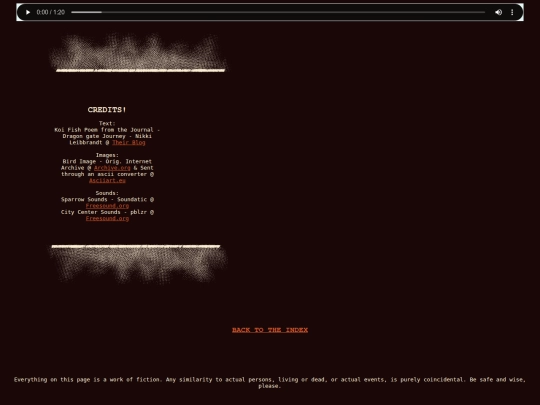Open the Their Blog link
Image resolution: width=540 pixels, height=405 pixels.
point(128,143)
